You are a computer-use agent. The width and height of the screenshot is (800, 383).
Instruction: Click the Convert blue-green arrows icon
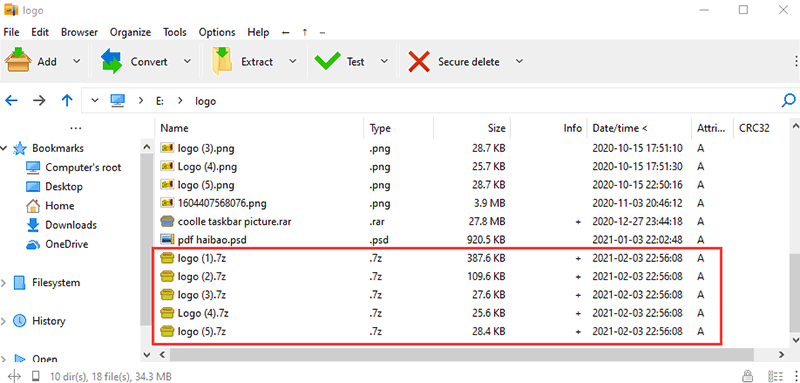coord(111,61)
